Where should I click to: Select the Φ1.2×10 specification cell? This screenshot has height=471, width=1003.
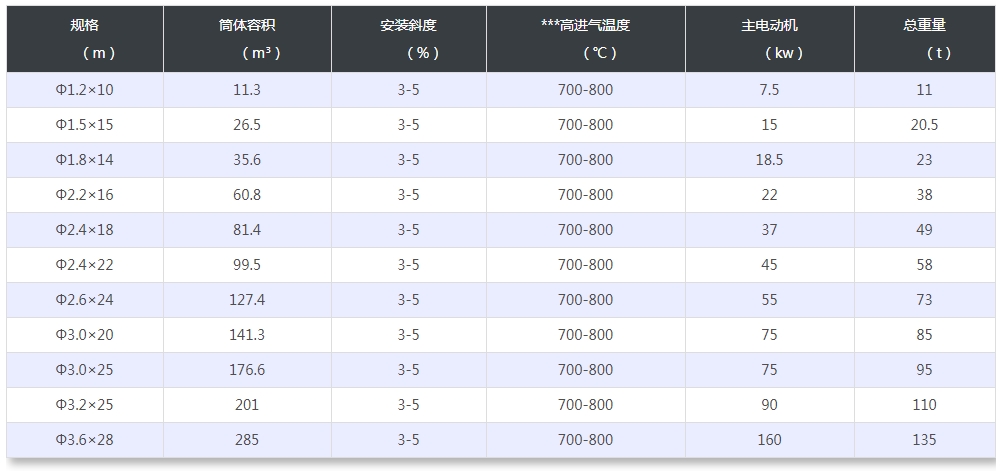[x=84, y=90]
